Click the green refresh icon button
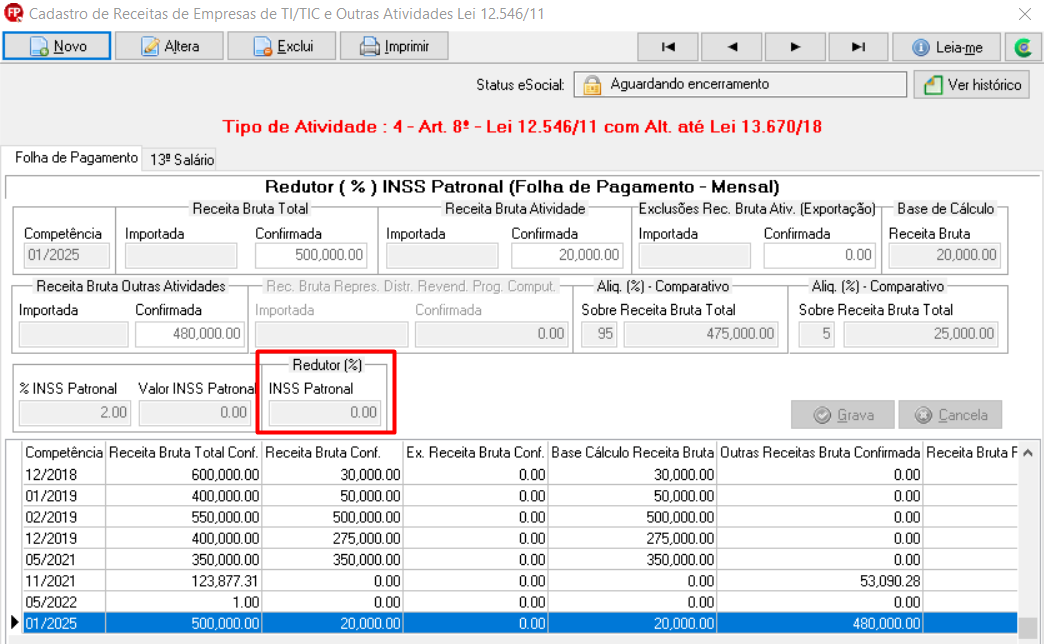The image size is (1044, 644). [1023, 47]
